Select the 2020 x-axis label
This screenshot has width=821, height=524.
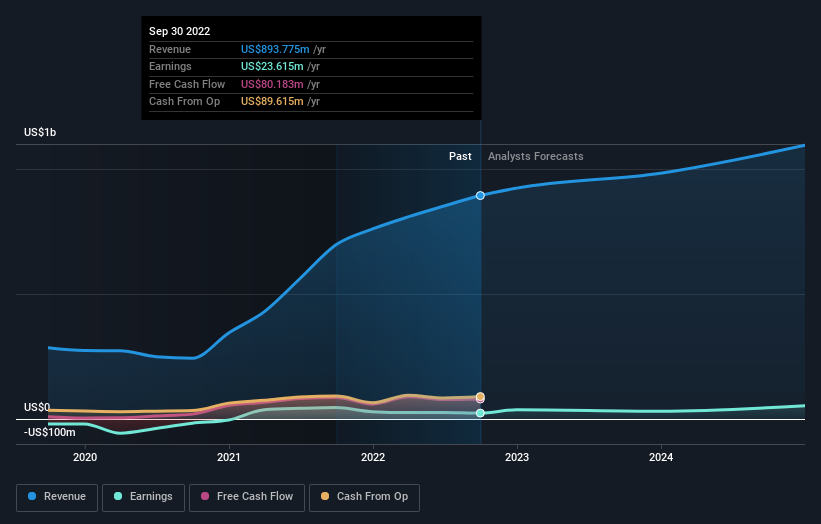click(x=85, y=458)
